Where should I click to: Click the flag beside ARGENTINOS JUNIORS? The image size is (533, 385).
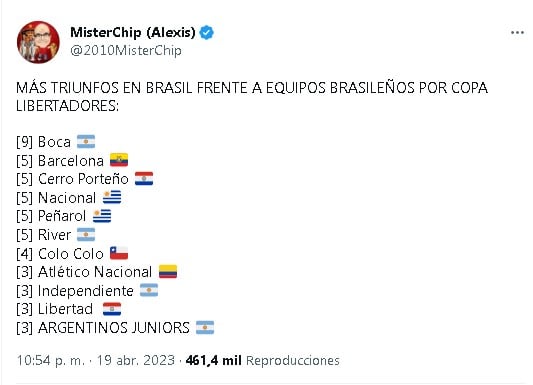tap(205, 328)
